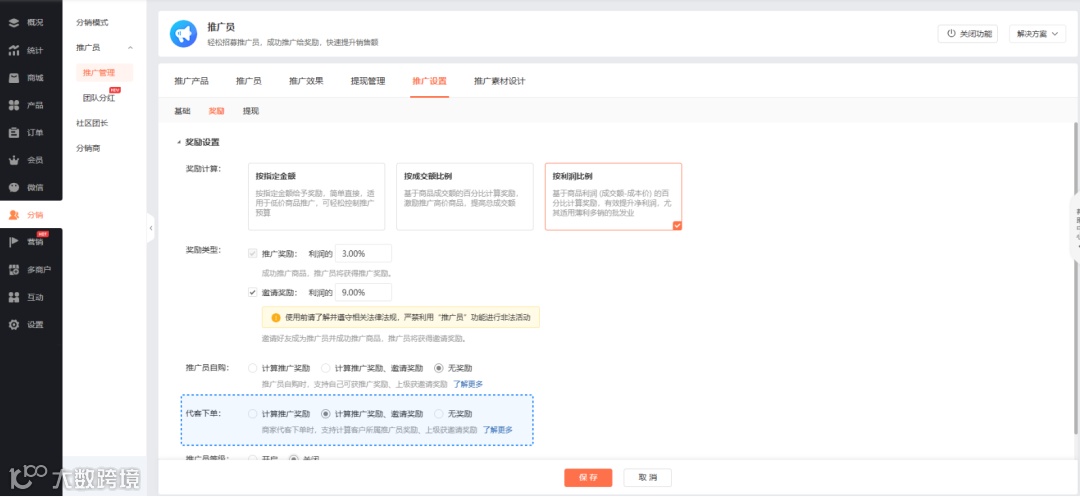
Task: Click the 统计 statistics chart icon
Action: pyautogui.click(x=14, y=50)
